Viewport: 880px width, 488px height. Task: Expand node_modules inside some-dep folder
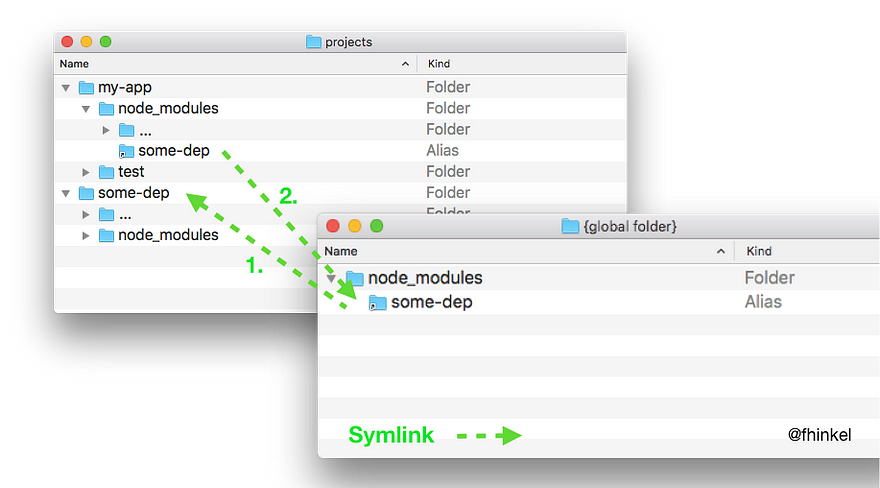tap(86, 236)
